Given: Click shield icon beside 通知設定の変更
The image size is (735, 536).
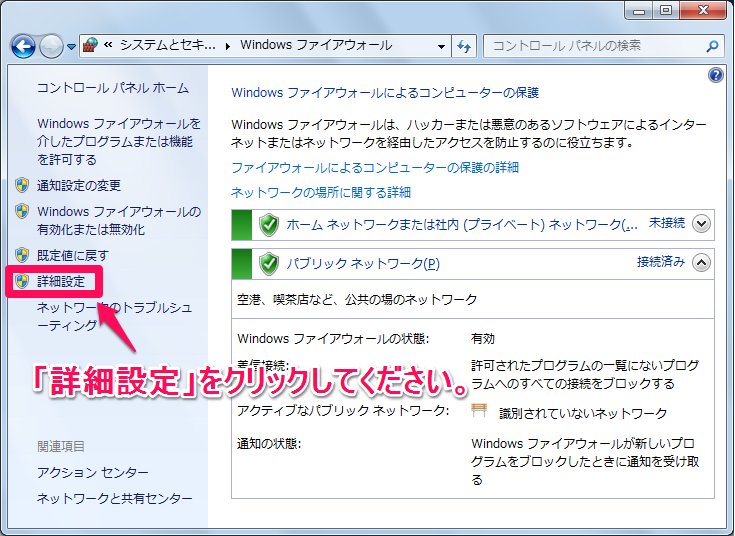Looking at the screenshot, I should tap(22, 185).
